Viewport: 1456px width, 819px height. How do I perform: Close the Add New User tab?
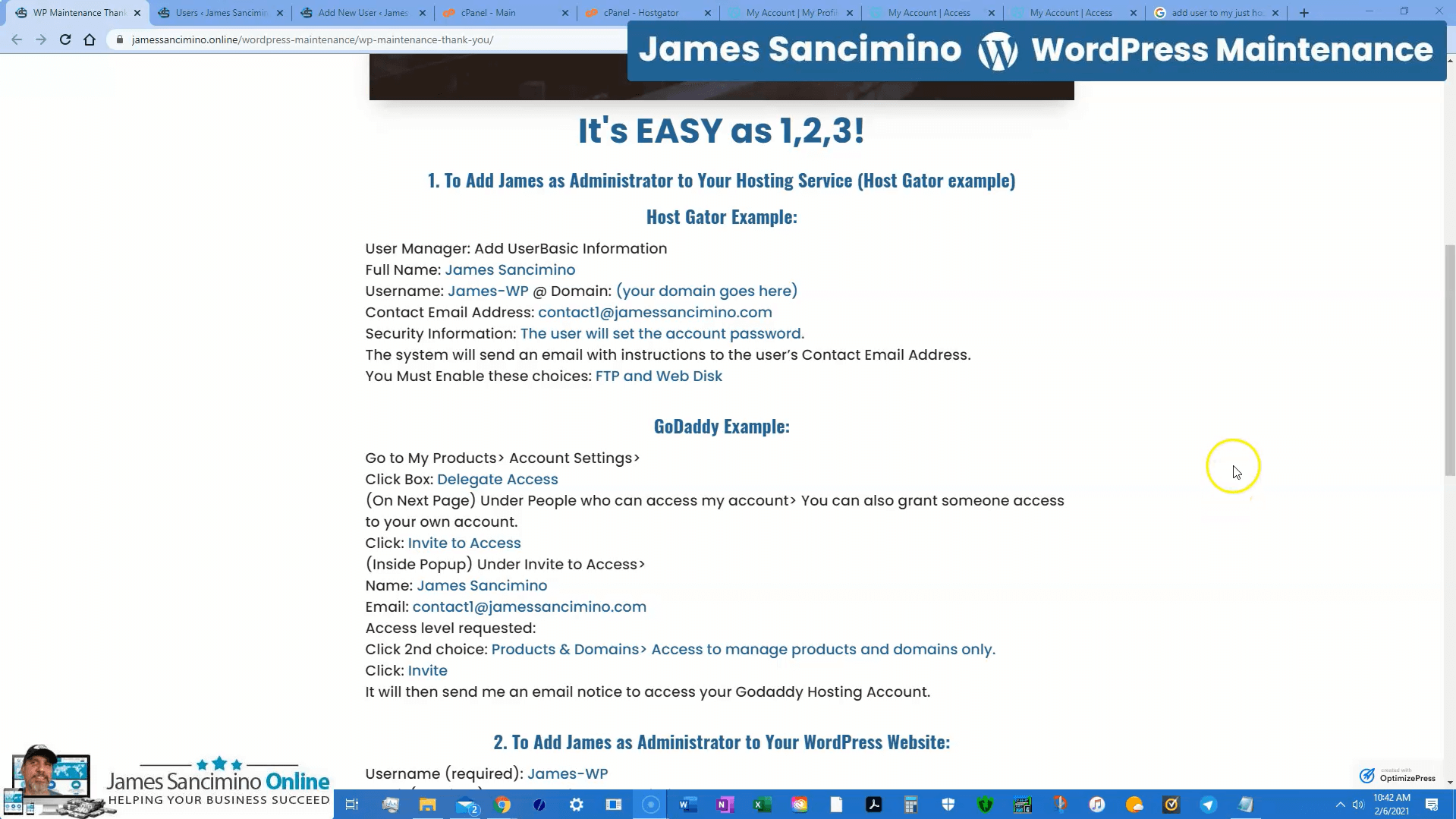423,13
